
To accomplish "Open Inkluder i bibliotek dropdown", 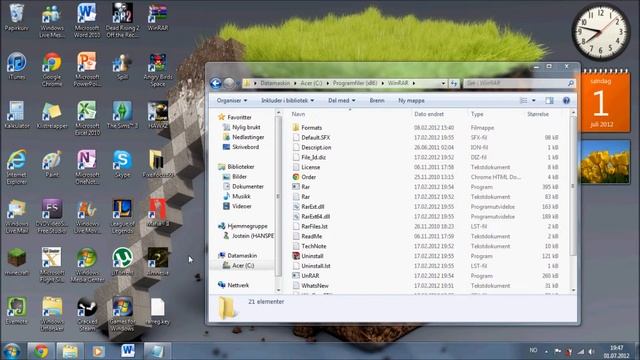I will point(287,100).
